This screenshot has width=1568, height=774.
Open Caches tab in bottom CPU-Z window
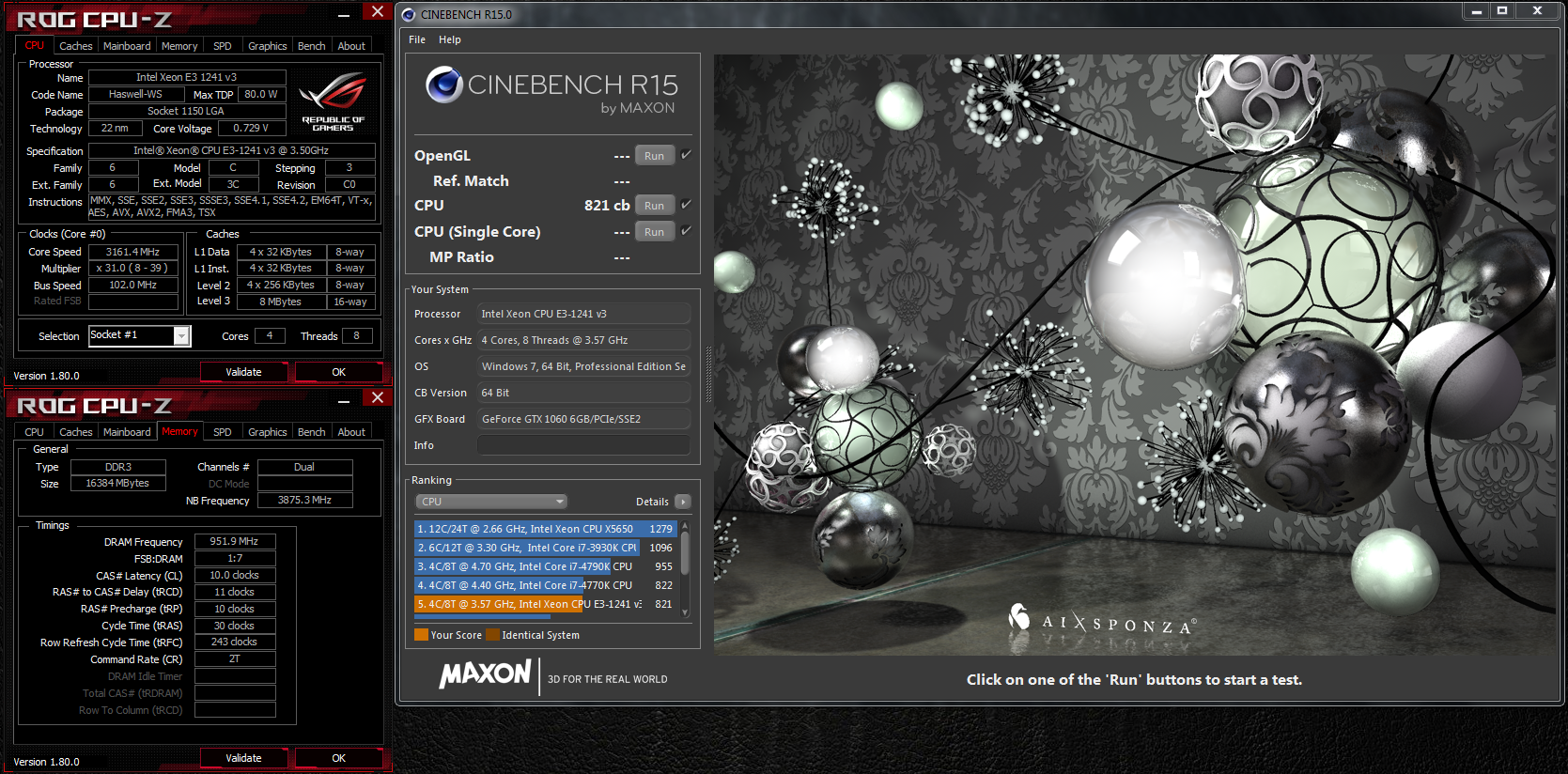[x=76, y=432]
